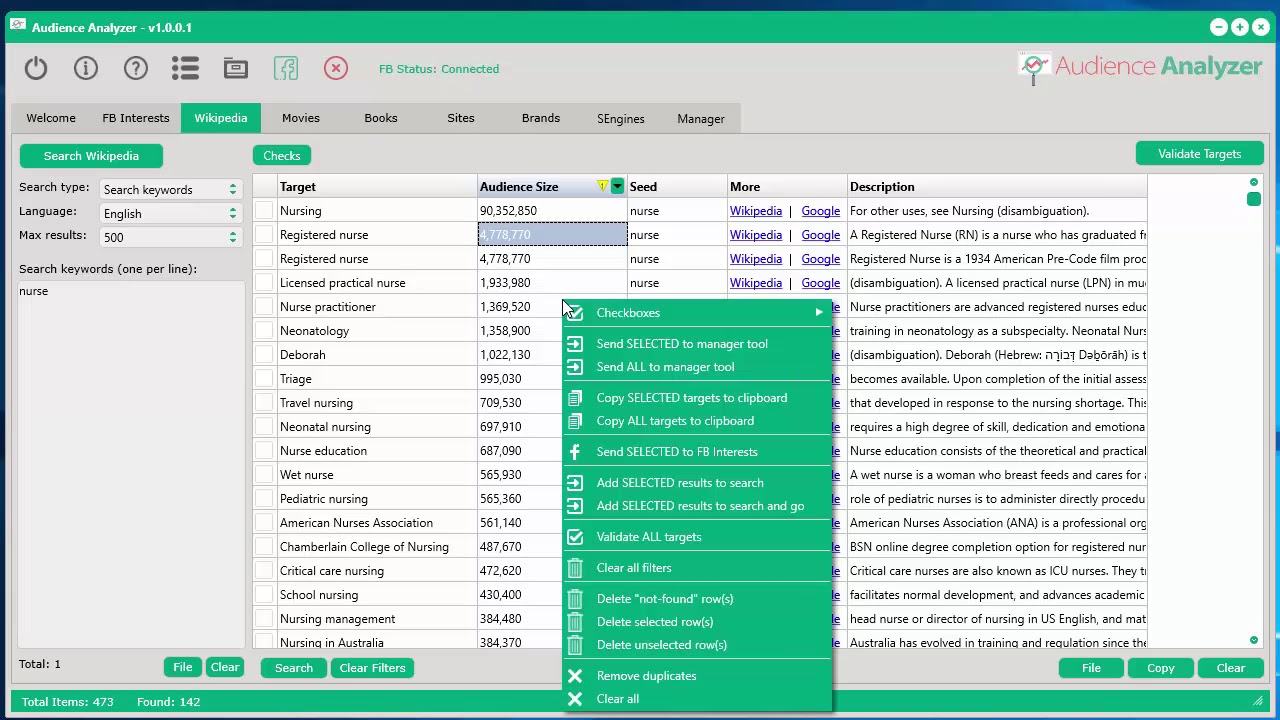Open the green Audience Size column dropdown arrow
The width and height of the screenshot is (1280, 720).
(x=618, y=187)
